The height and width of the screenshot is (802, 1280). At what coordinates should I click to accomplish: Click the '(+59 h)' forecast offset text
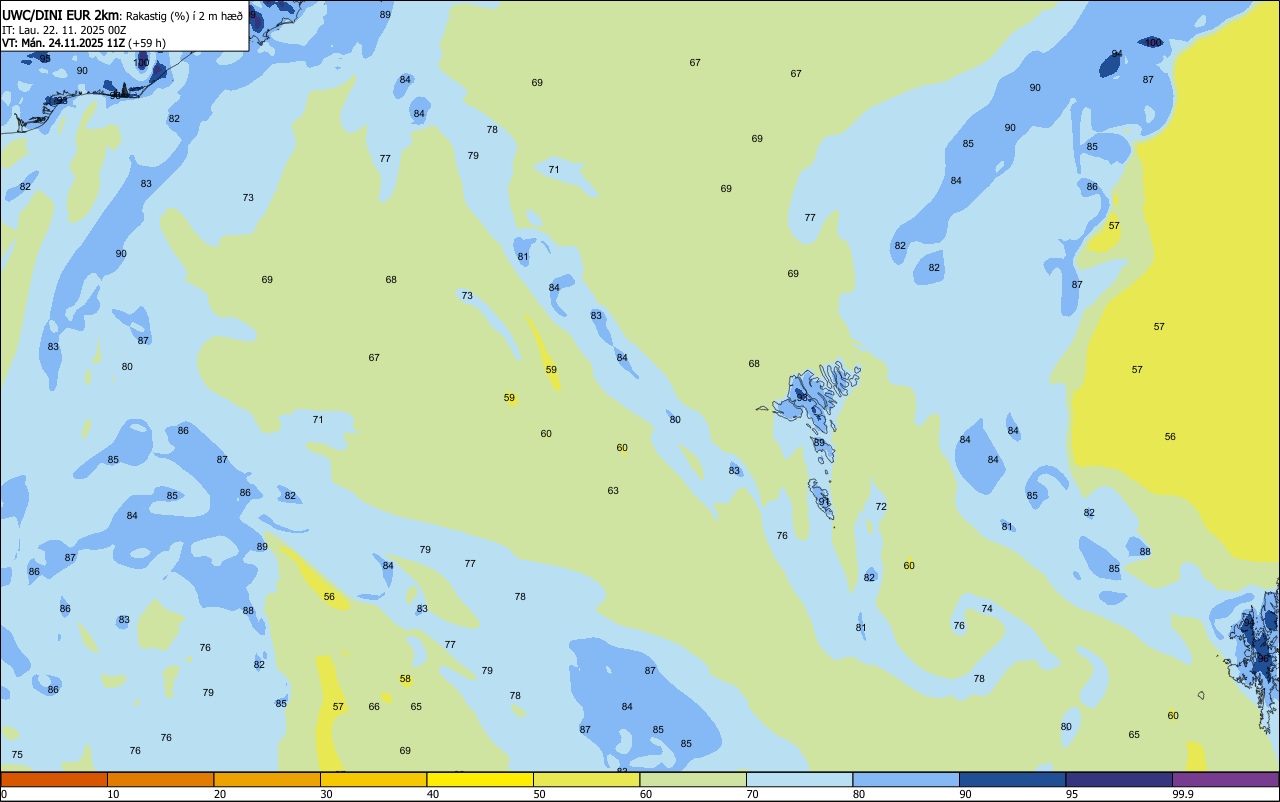(147, 43)
